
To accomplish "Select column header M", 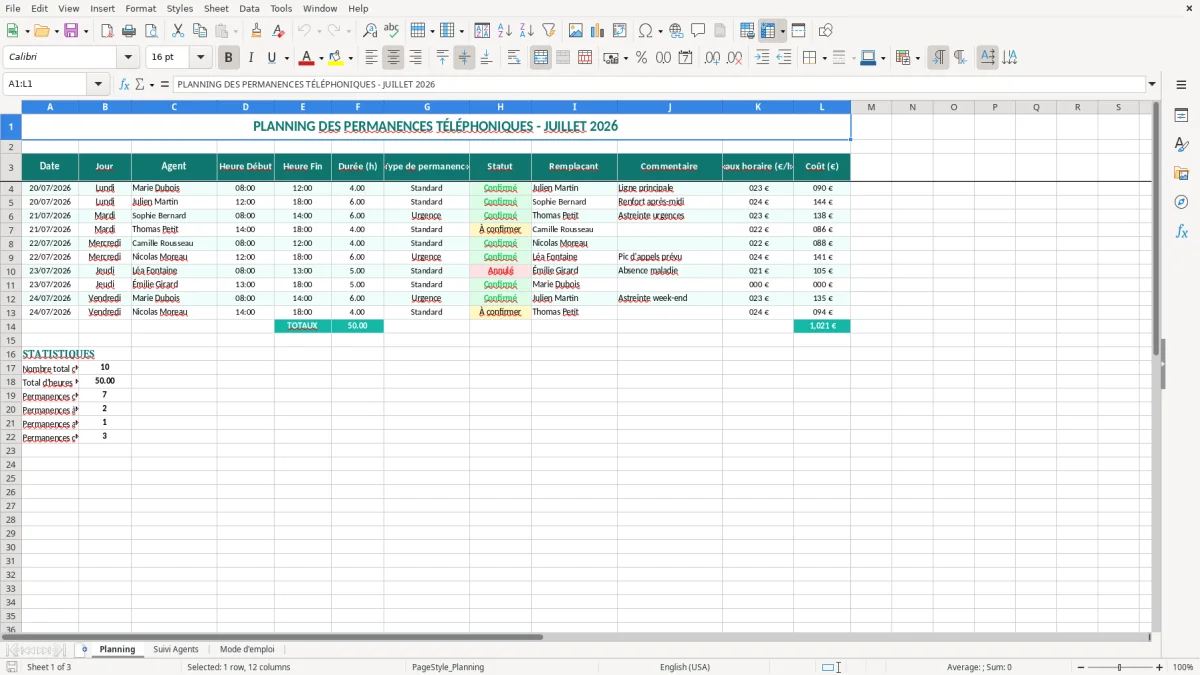I will click(871, 107).
